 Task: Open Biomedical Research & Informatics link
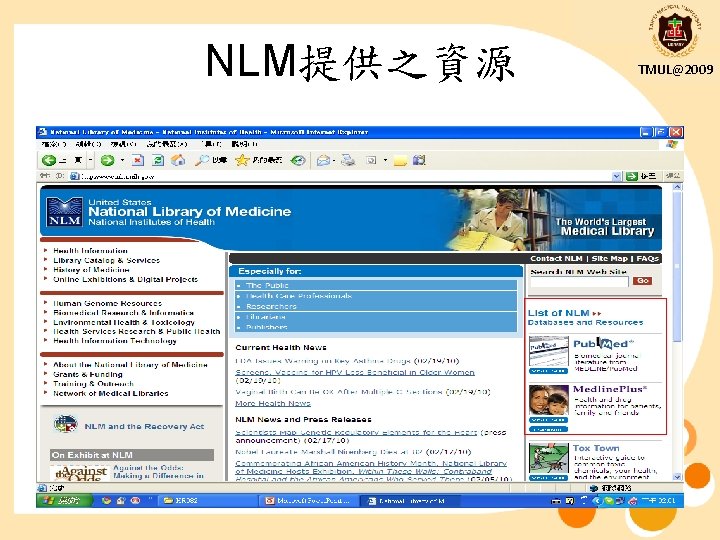pyautogui.click(x=124, y=313)
